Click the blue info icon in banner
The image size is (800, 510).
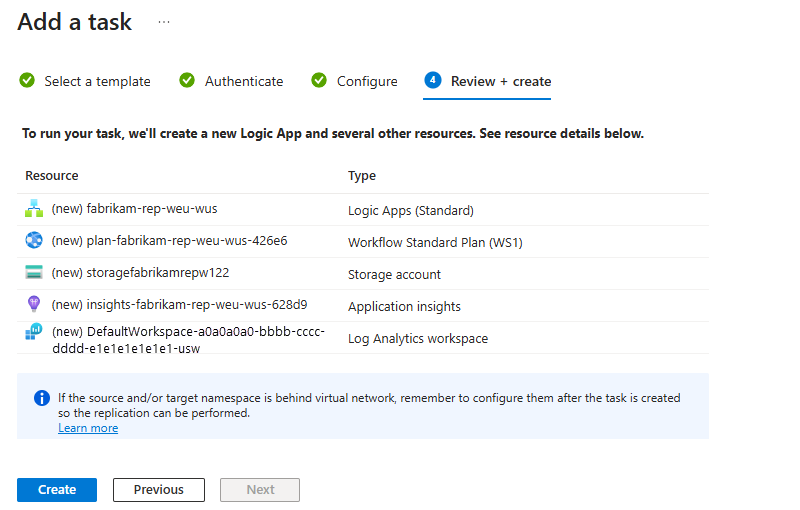[42, 398]
